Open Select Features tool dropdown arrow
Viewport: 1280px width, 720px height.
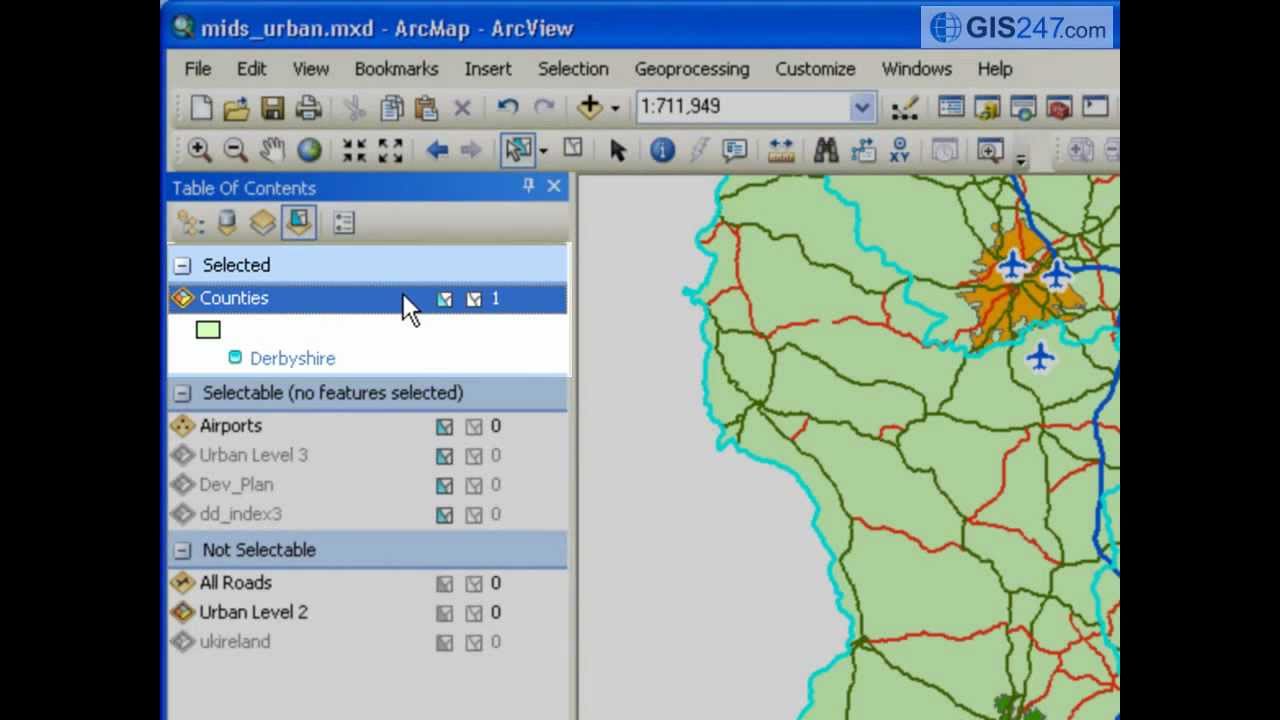[x=543, y=151]
